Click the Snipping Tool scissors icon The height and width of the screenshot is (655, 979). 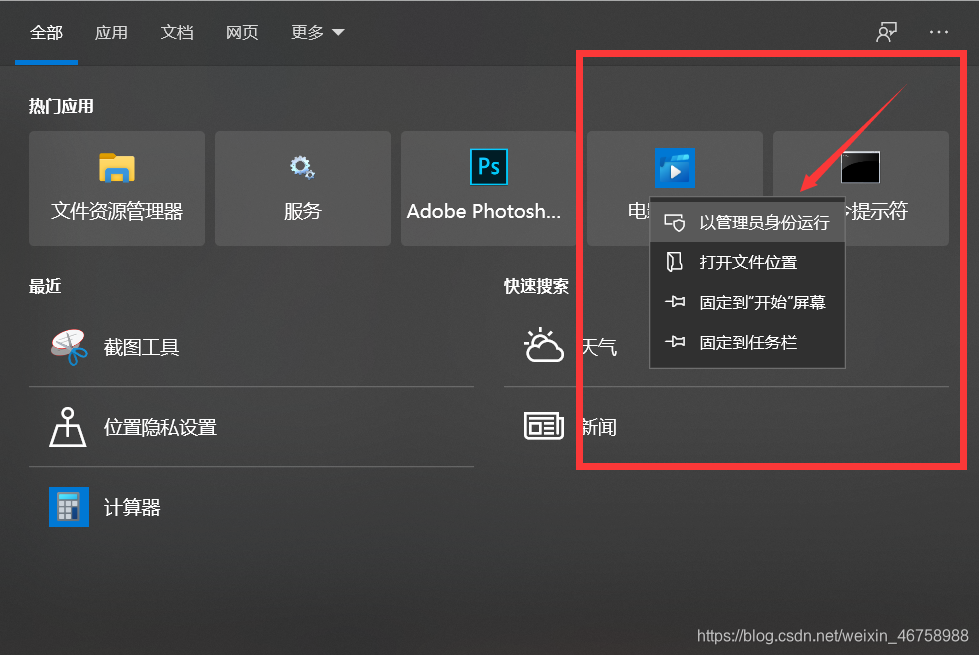(x=69, y=347)
